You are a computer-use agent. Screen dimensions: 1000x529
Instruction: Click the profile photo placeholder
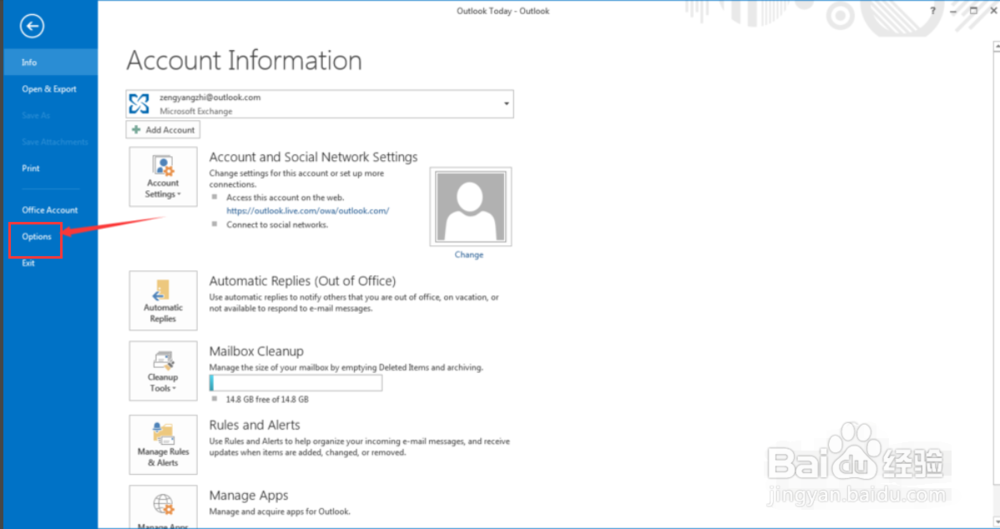pos(471,207)
